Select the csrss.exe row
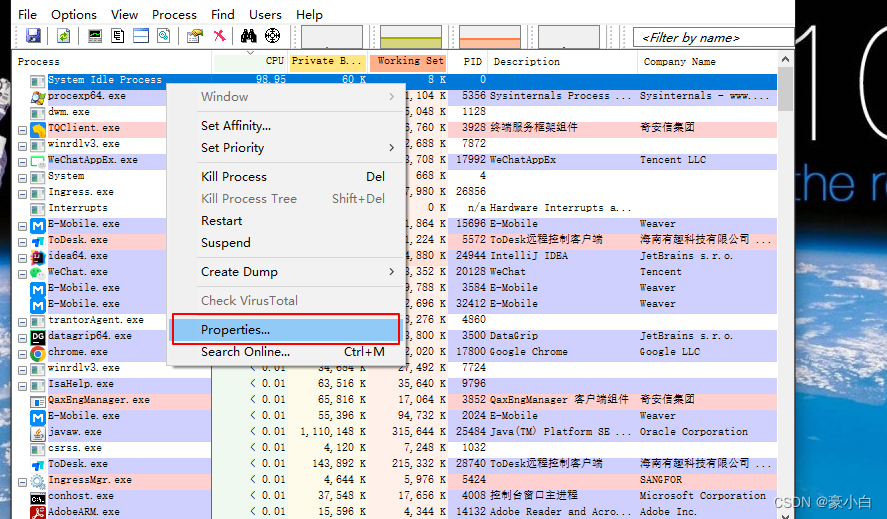Viewport: 887px width, 519px height. pos(396,448)
